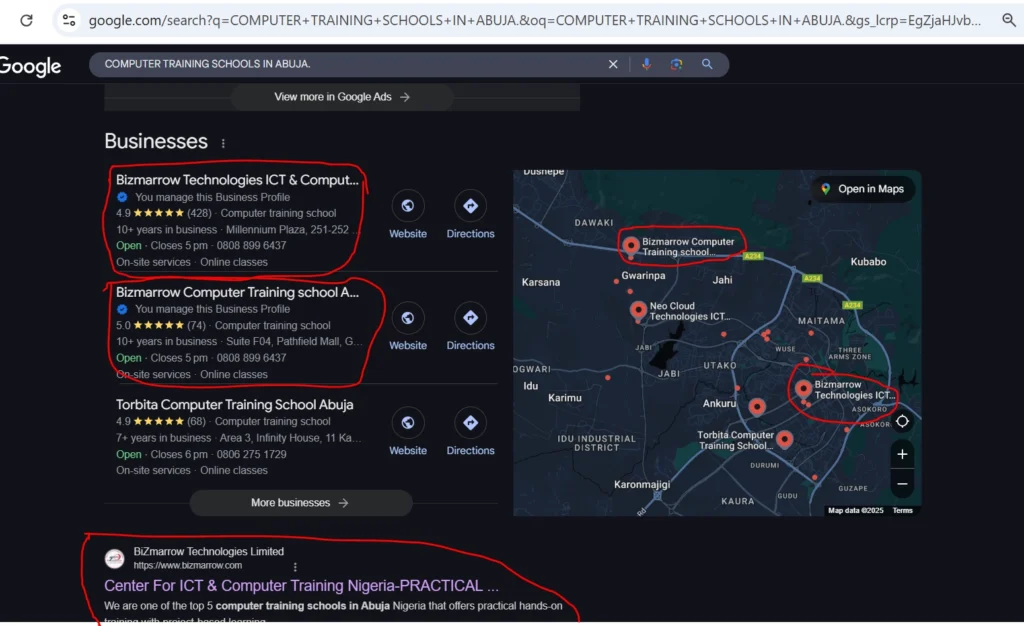Viewport: 1024px width, 626px height.
Task: Get Directions to Torbita Computer Training School
Action: [470, 432]
